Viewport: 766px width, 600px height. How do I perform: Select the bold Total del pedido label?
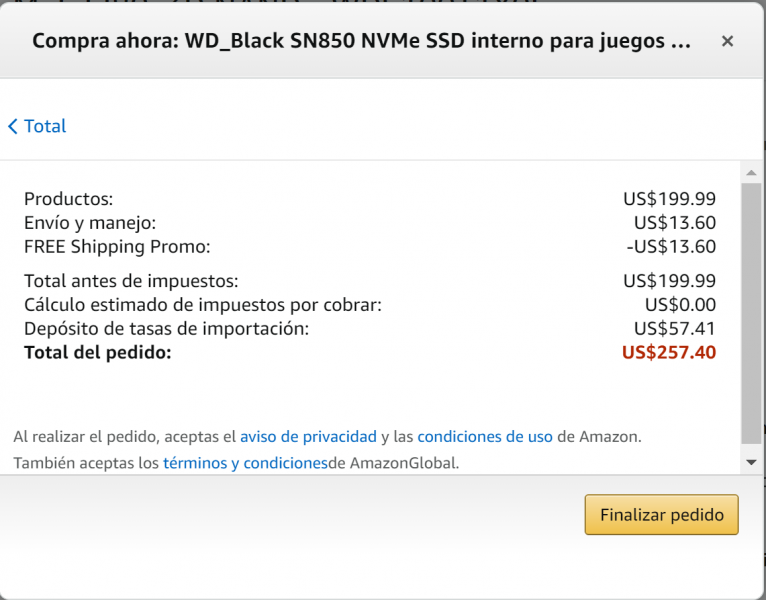[98, 352]
